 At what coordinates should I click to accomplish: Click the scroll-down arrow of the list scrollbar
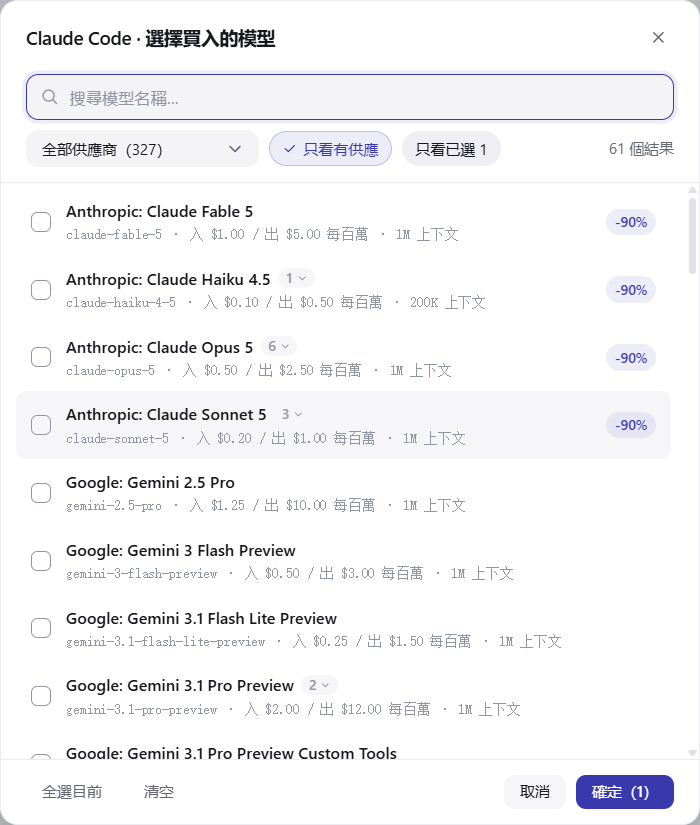pyautogui.click(x=692, y=753)
